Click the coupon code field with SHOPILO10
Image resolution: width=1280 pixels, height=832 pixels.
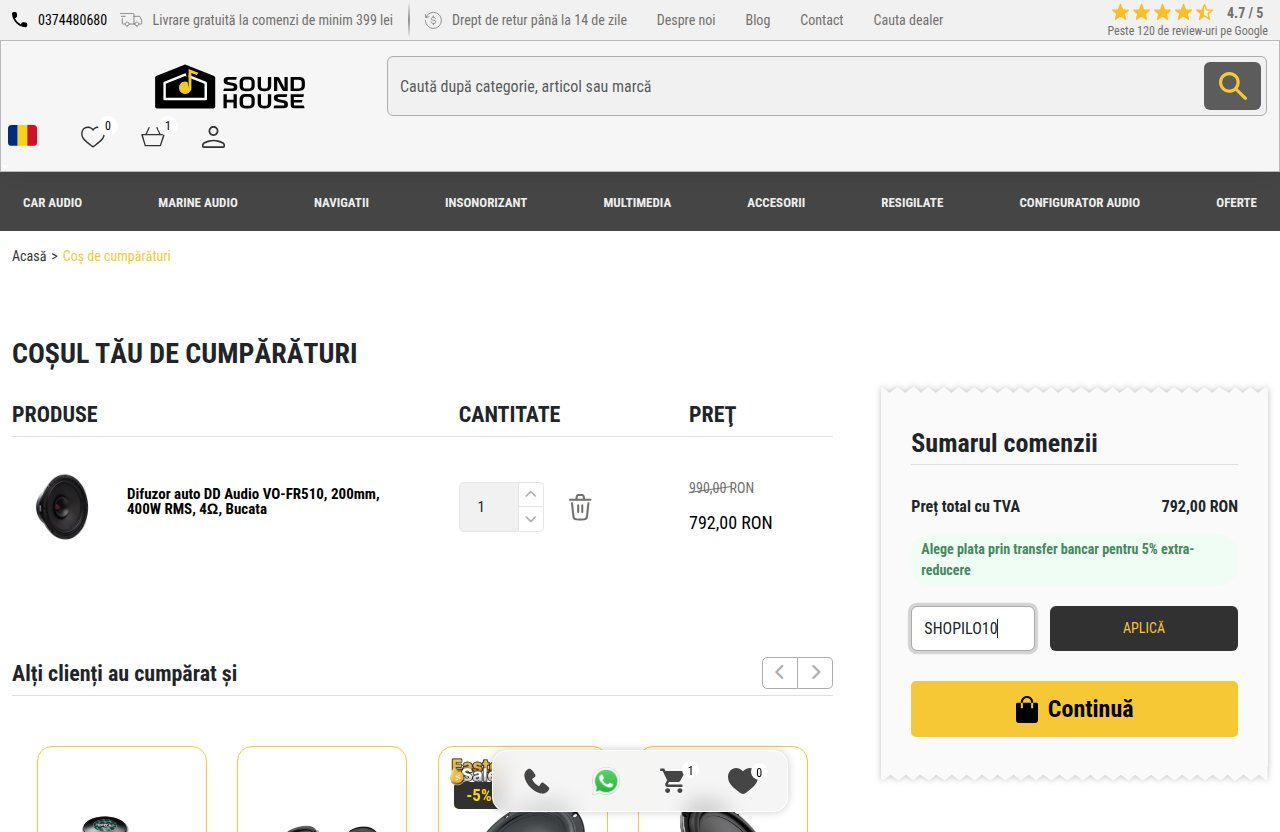pos(973,629)
